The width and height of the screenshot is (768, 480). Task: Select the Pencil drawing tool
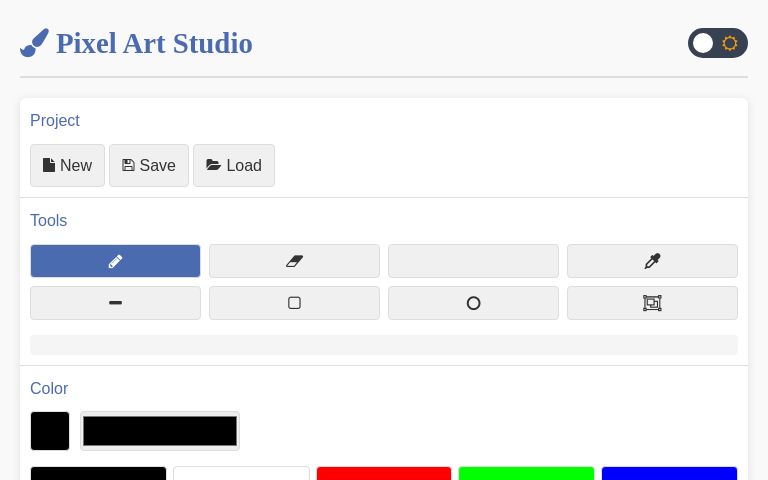coord(115,261)
